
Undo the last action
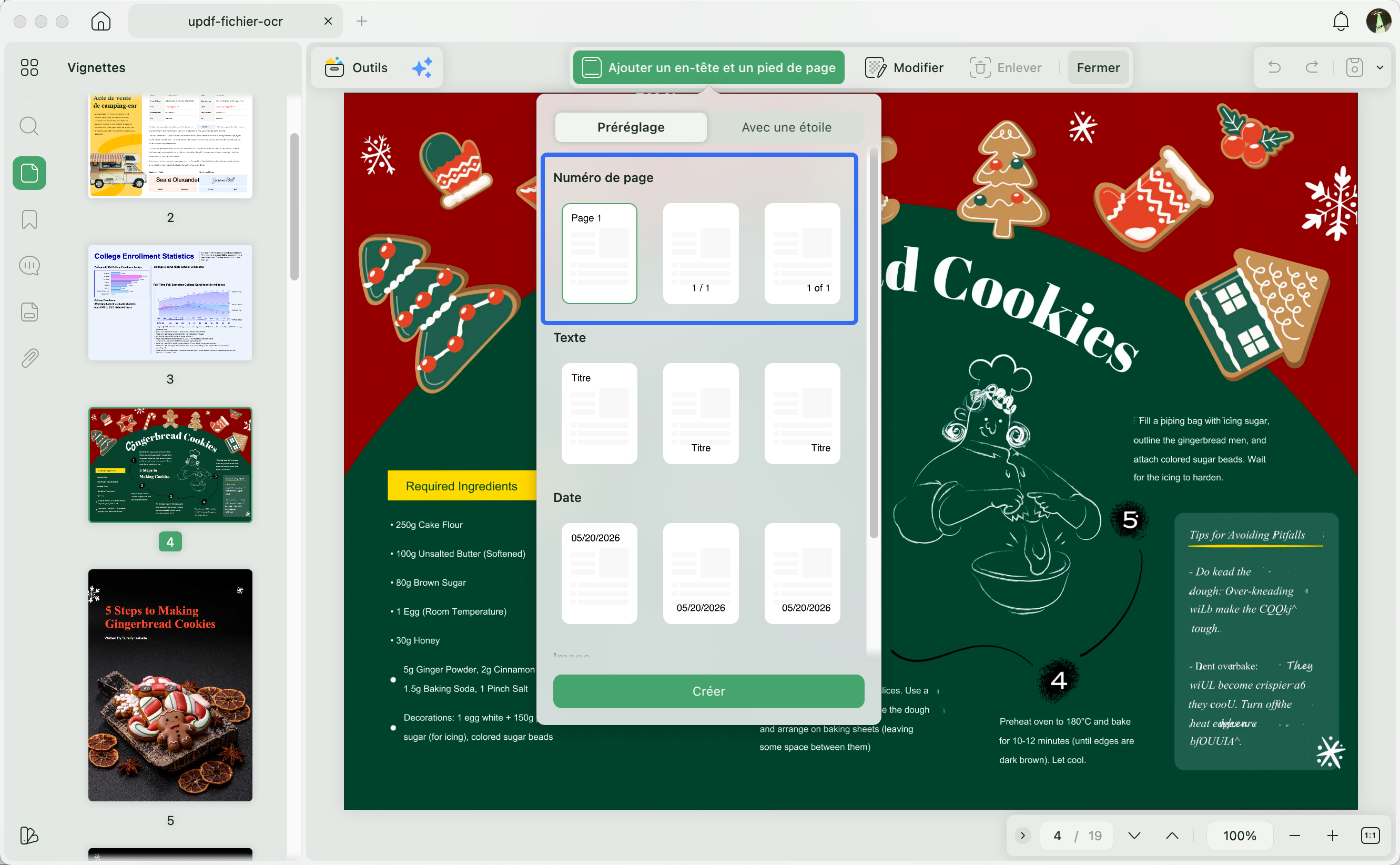point(1274,67)
